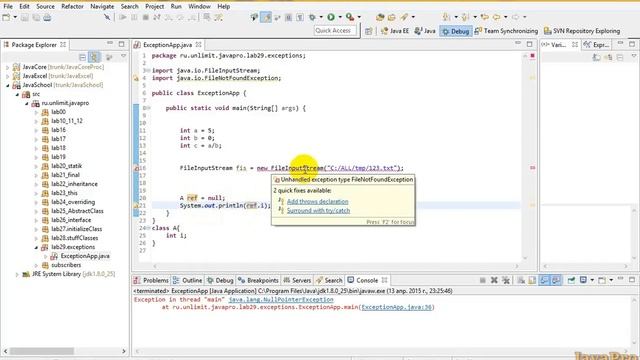This screenshot has height=360, width=640.
Task: Switch to the Breakpoints tab
Action: click(x=258, y=280)
